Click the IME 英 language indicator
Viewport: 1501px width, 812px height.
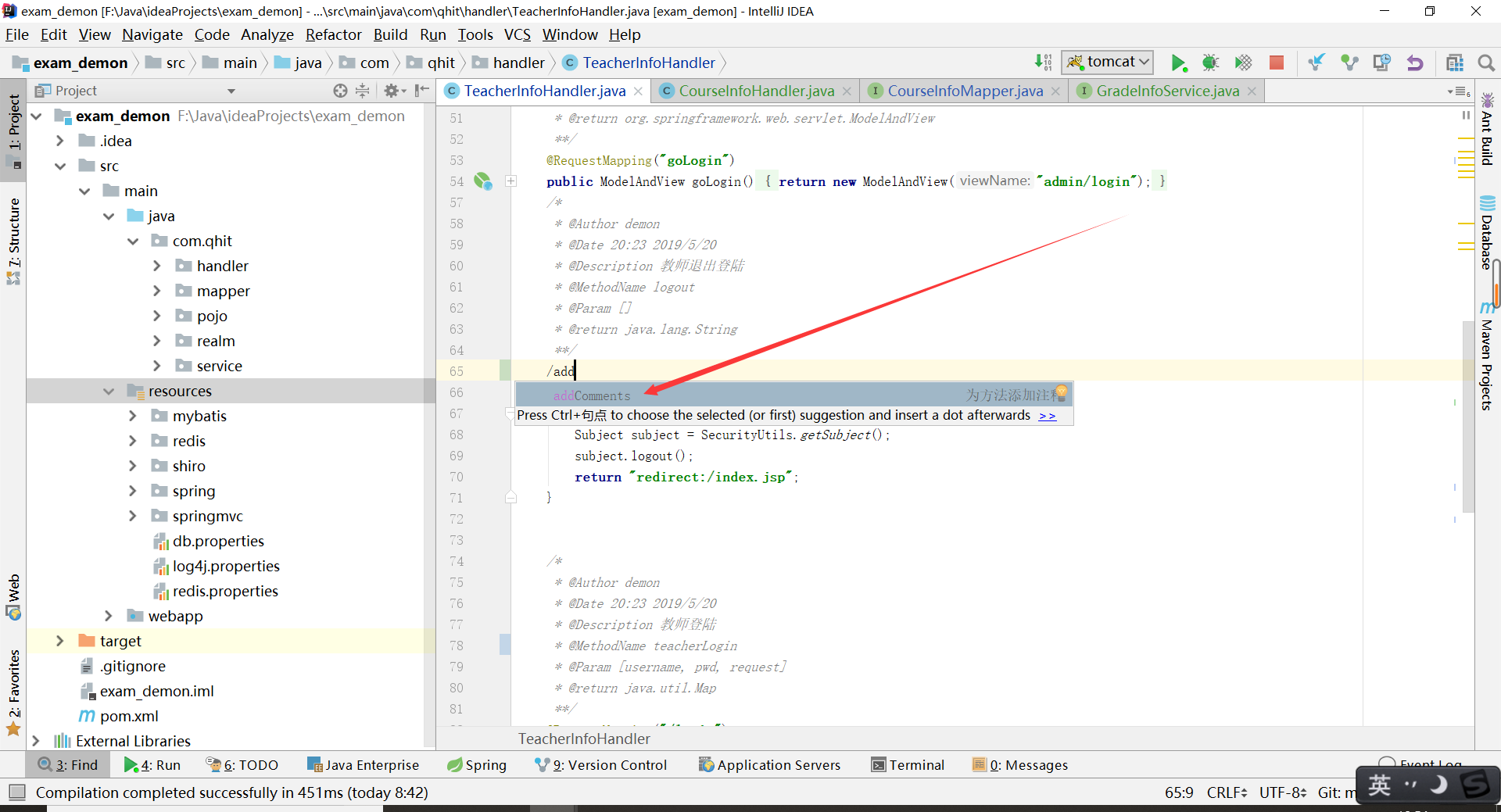tap(1380, 785)
